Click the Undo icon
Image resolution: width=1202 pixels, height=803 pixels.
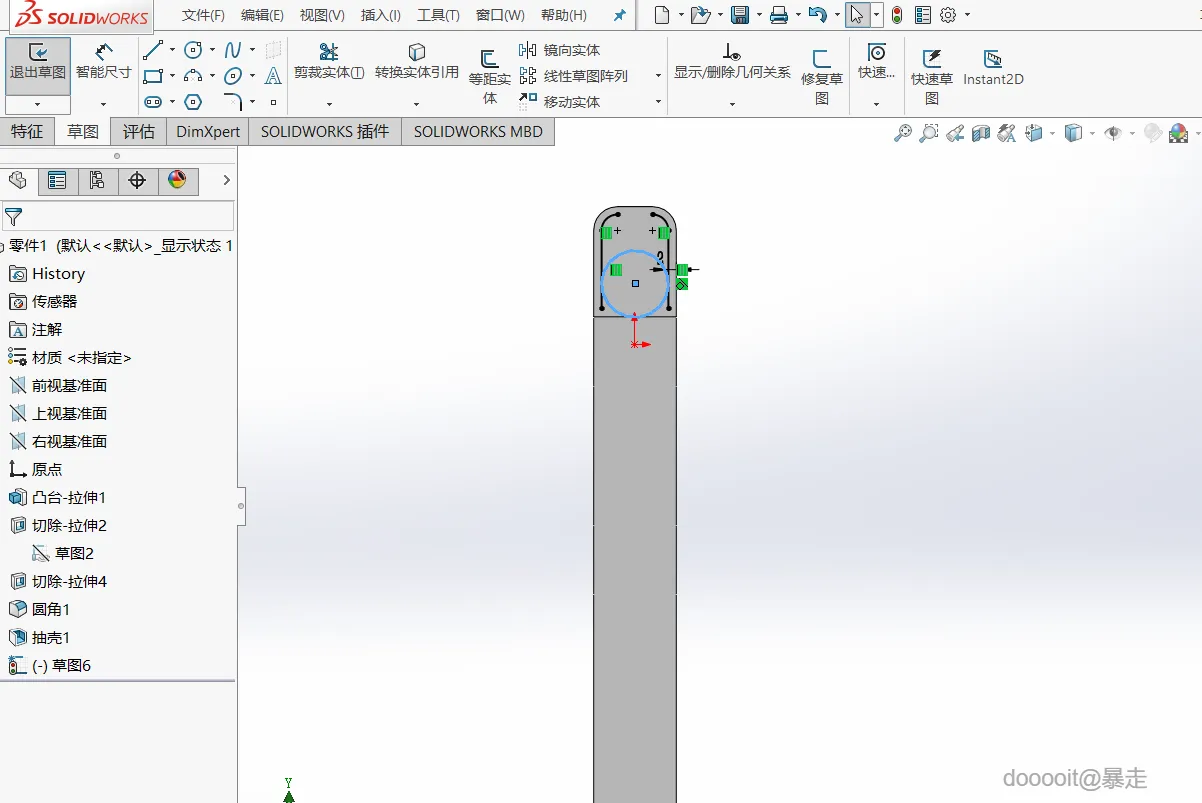[817, 15]
